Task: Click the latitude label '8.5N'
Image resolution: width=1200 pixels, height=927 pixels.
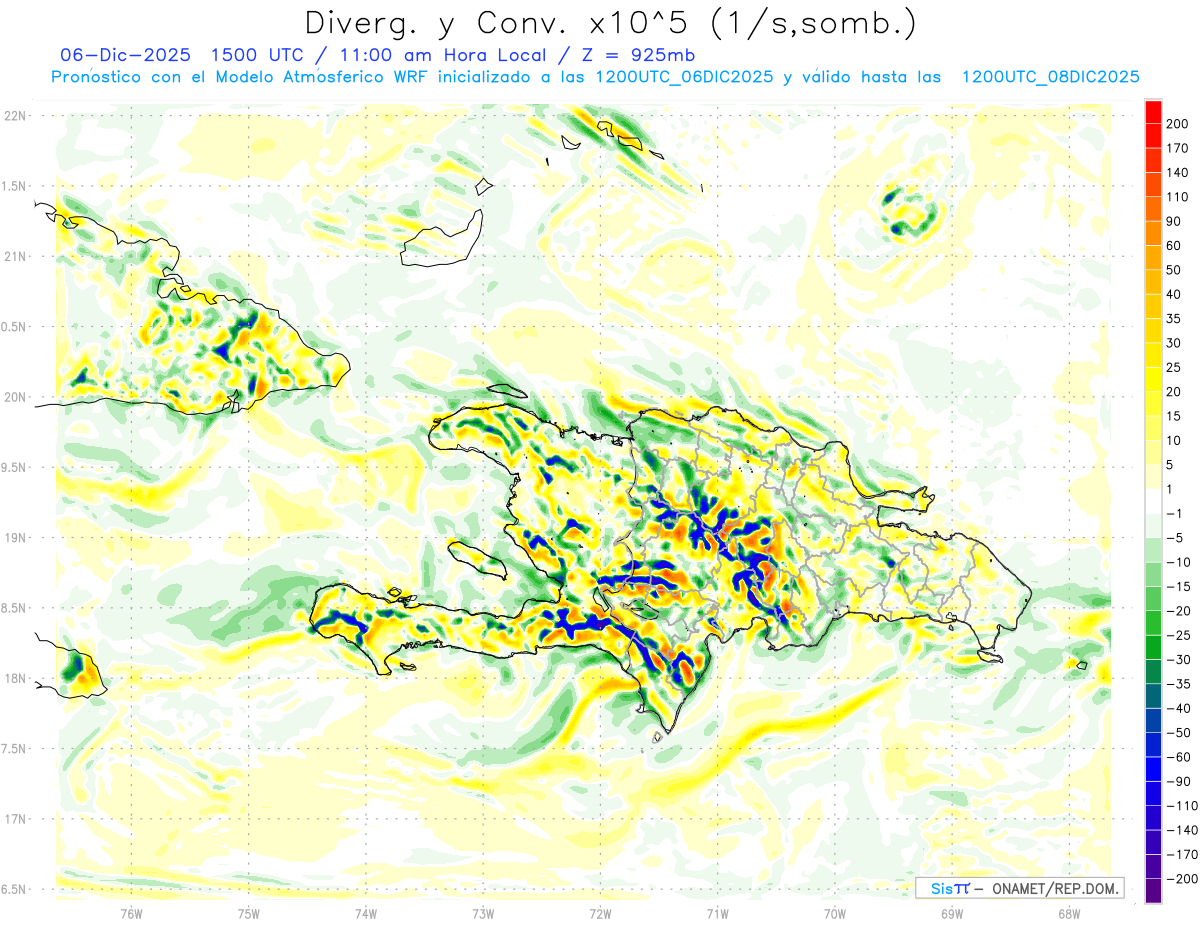Action: [15, 608]
